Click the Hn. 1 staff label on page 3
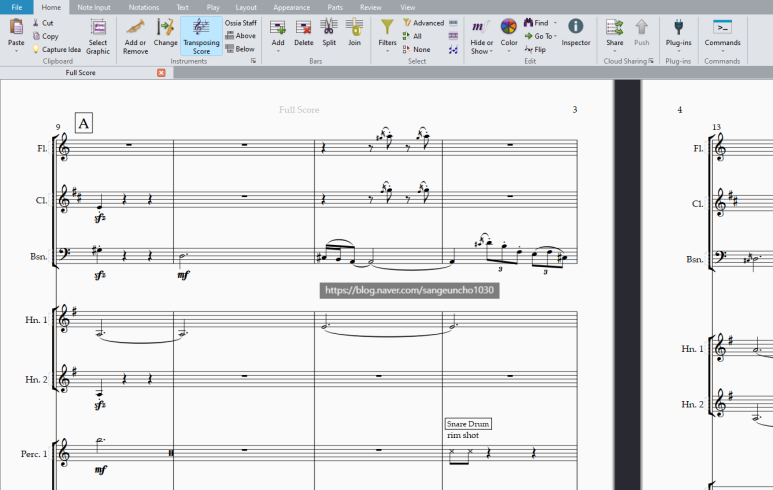773x490 pixels. (x=36, y=320)
